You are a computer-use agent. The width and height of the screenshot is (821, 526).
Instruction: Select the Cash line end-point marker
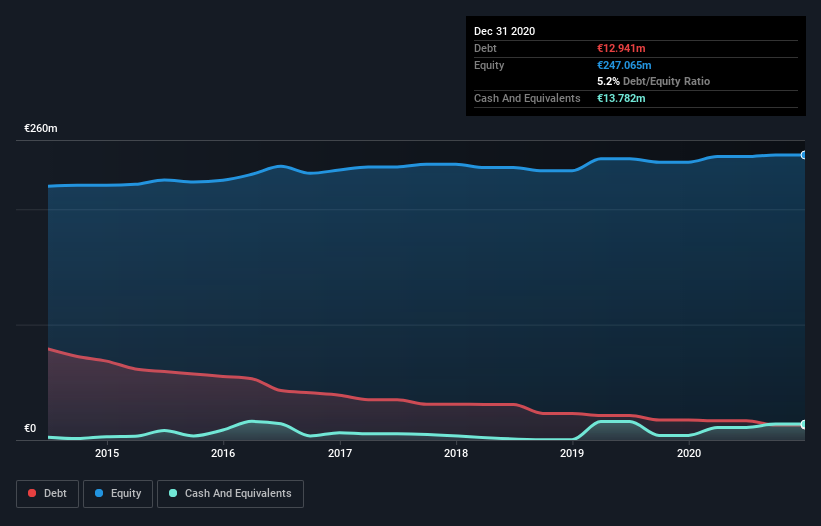click(804, 424)
